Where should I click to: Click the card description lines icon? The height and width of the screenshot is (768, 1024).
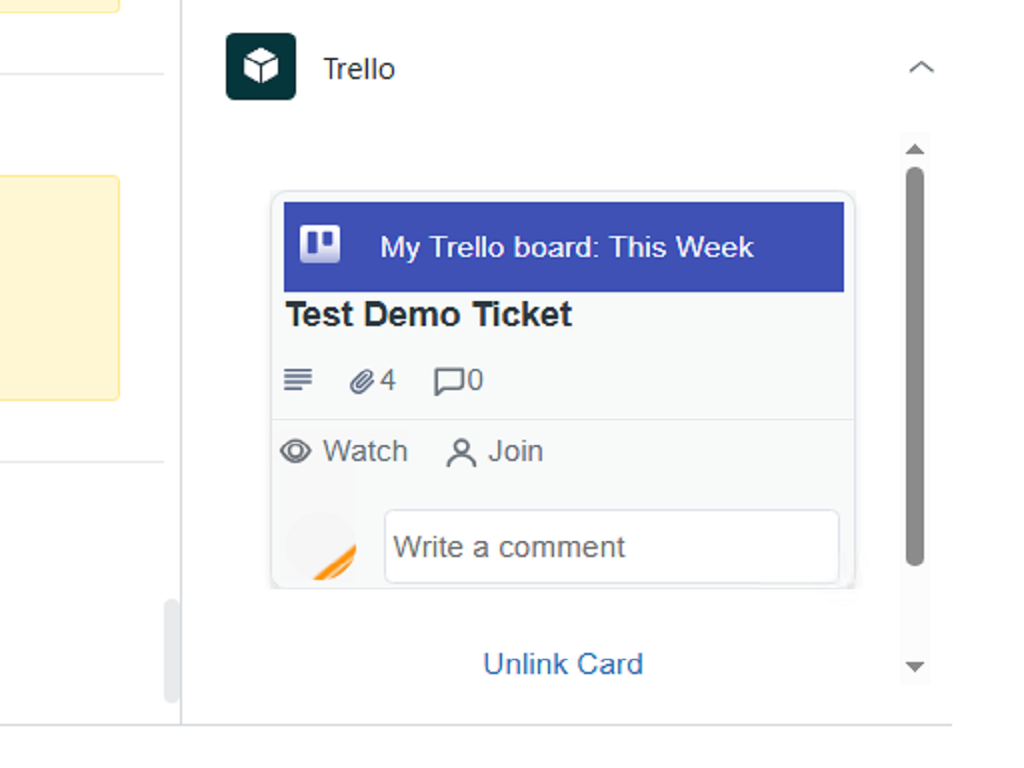pyautogui.click(x=298, y=380)
